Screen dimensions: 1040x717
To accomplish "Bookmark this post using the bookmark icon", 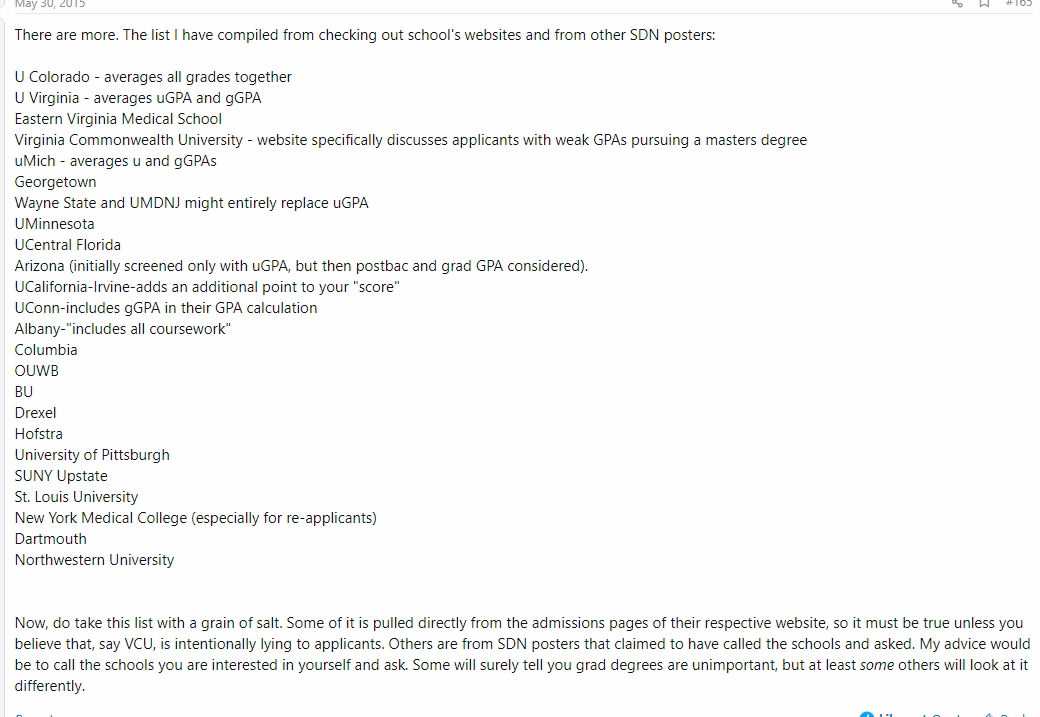I will click(x=984, y=3).
